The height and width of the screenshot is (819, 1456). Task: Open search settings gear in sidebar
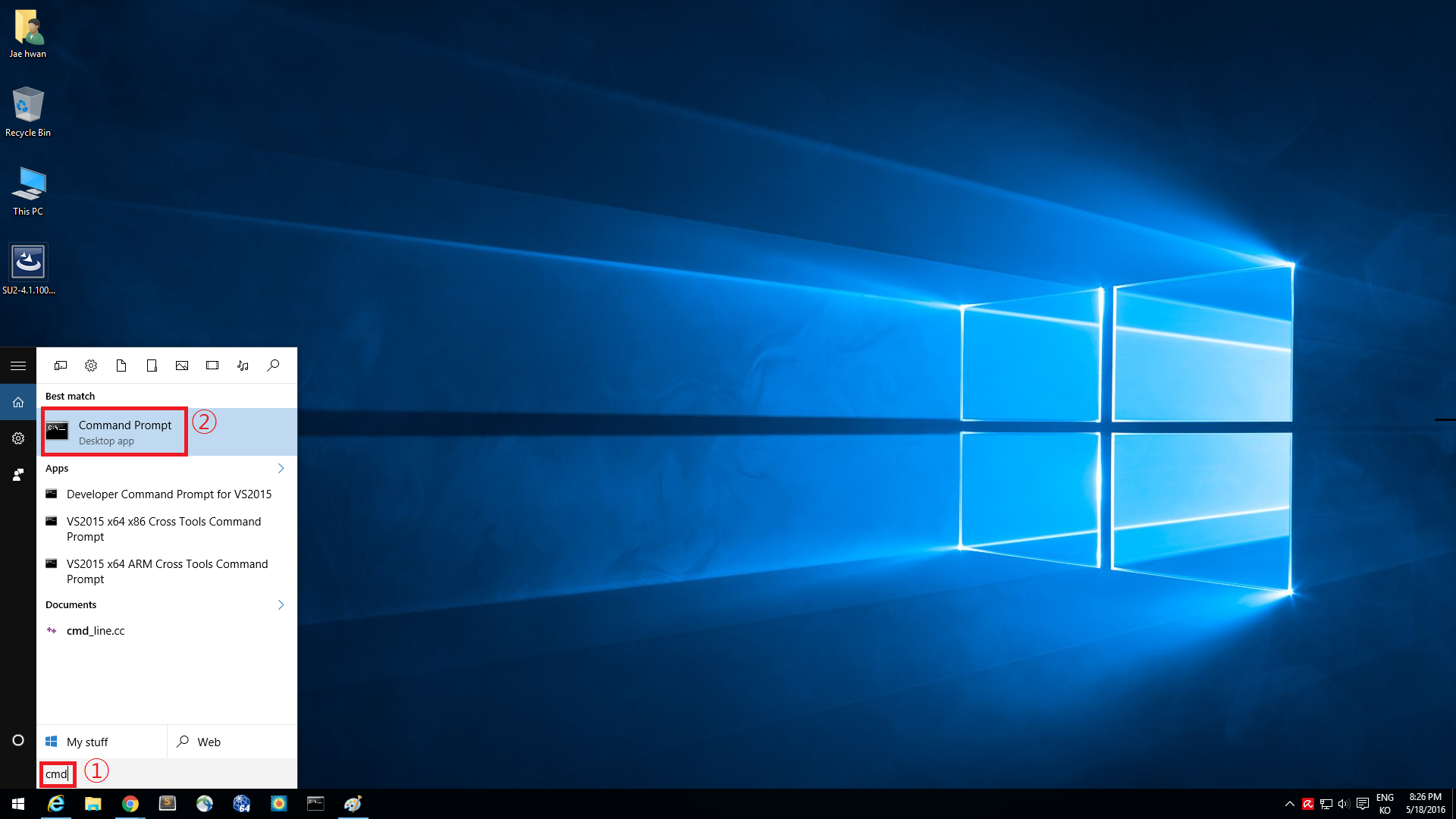point(18,438)
